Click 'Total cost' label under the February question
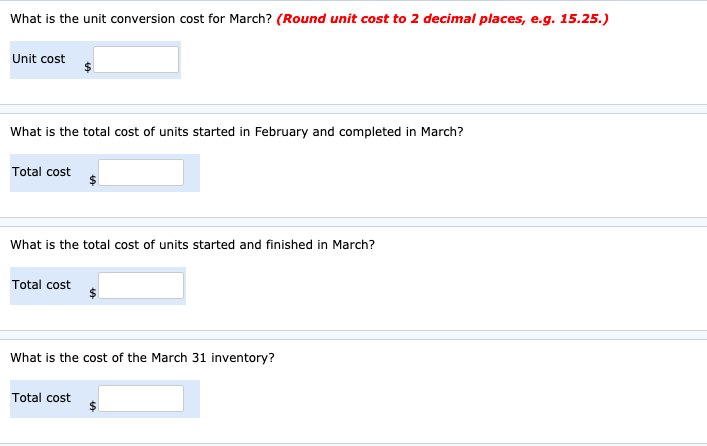 [42, 172]
